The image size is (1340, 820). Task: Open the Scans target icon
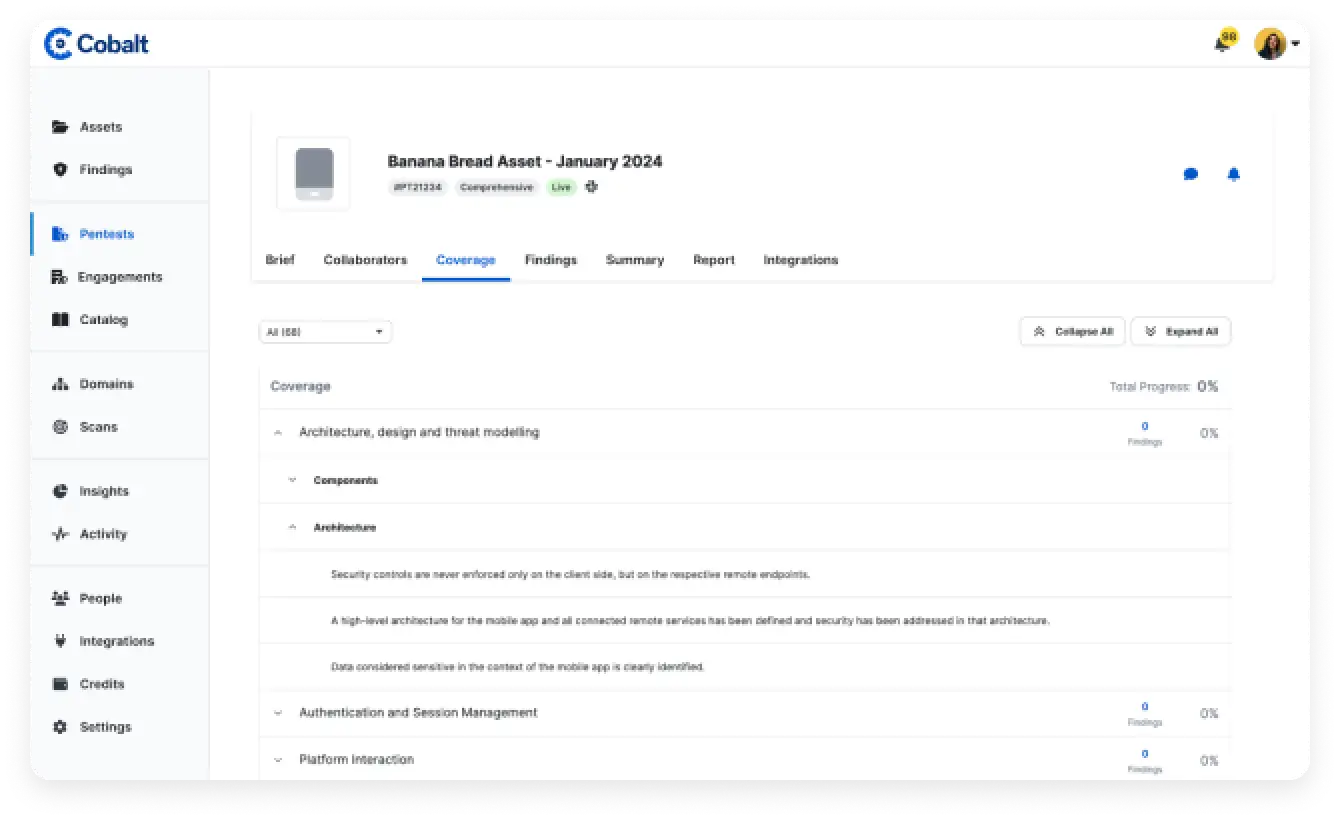point(60,427)
